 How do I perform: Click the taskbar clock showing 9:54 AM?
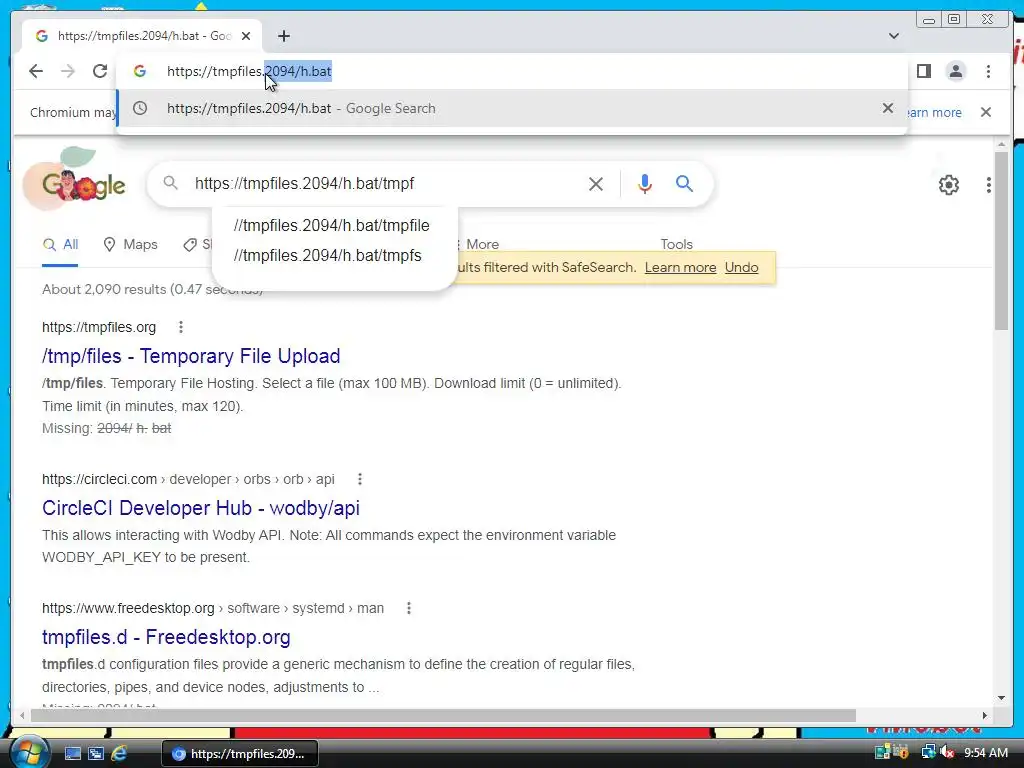click(x=986, y=753)
